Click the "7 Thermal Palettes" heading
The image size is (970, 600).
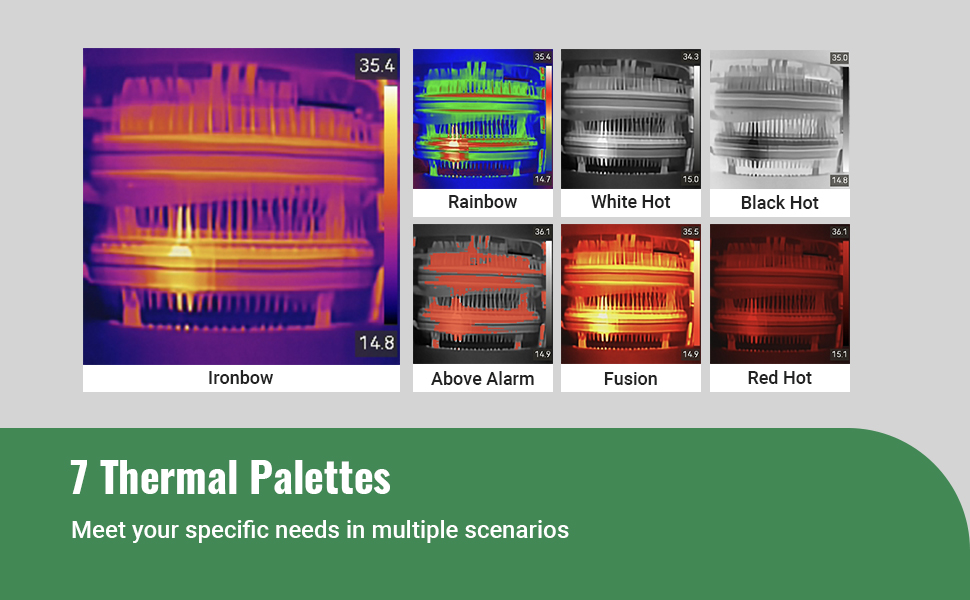coord(230,478)
